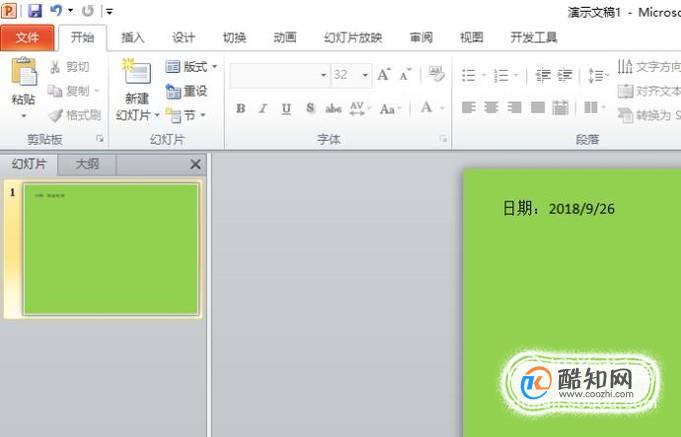Open the Customize Quick Access Toolbar arrow

(109, 12)
